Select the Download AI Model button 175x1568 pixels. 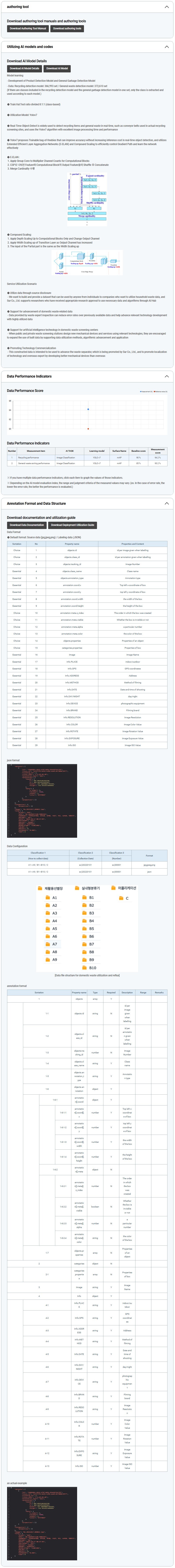click(57, 68)
